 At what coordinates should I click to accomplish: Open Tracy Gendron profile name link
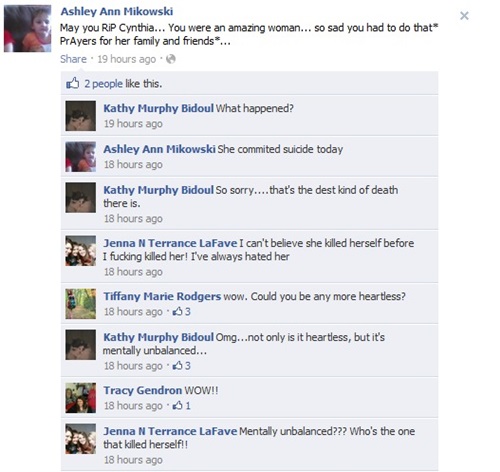click(143, 390)
